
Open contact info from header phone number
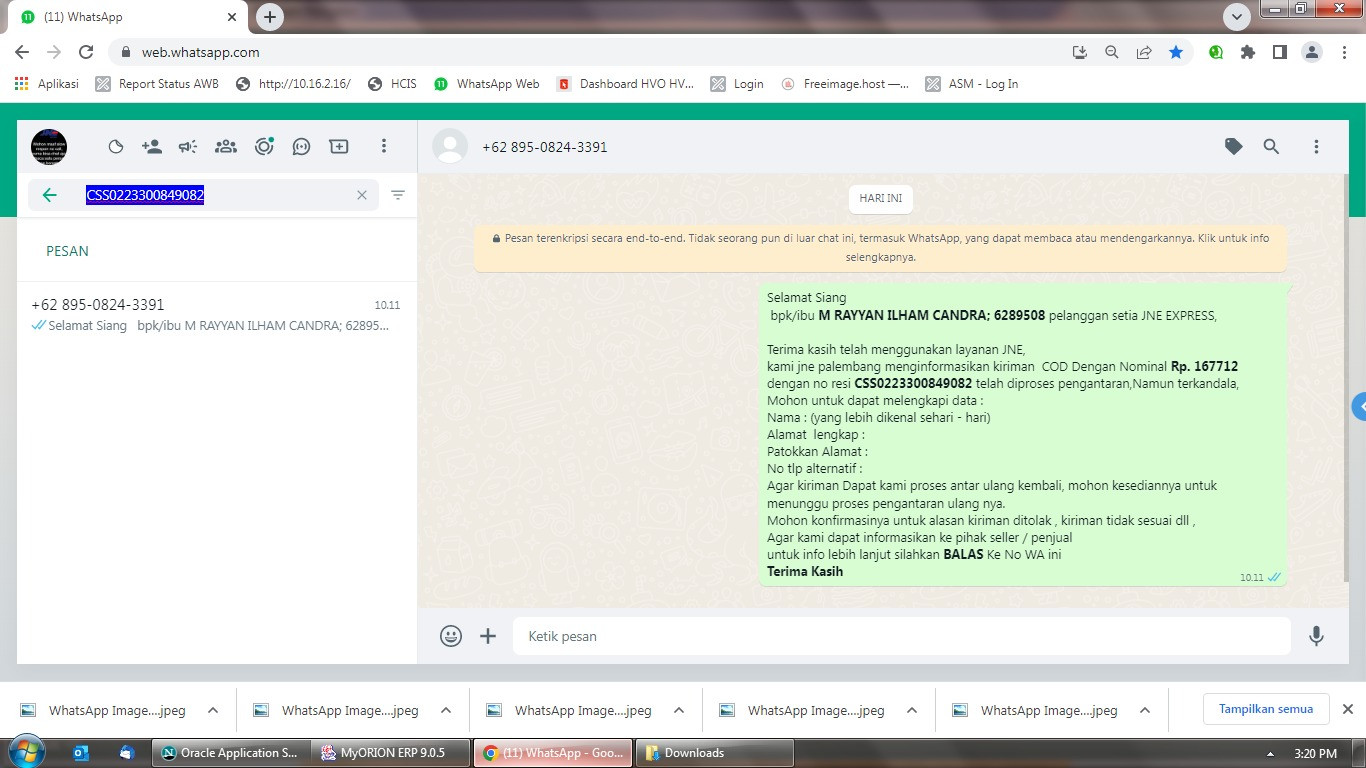545,147
